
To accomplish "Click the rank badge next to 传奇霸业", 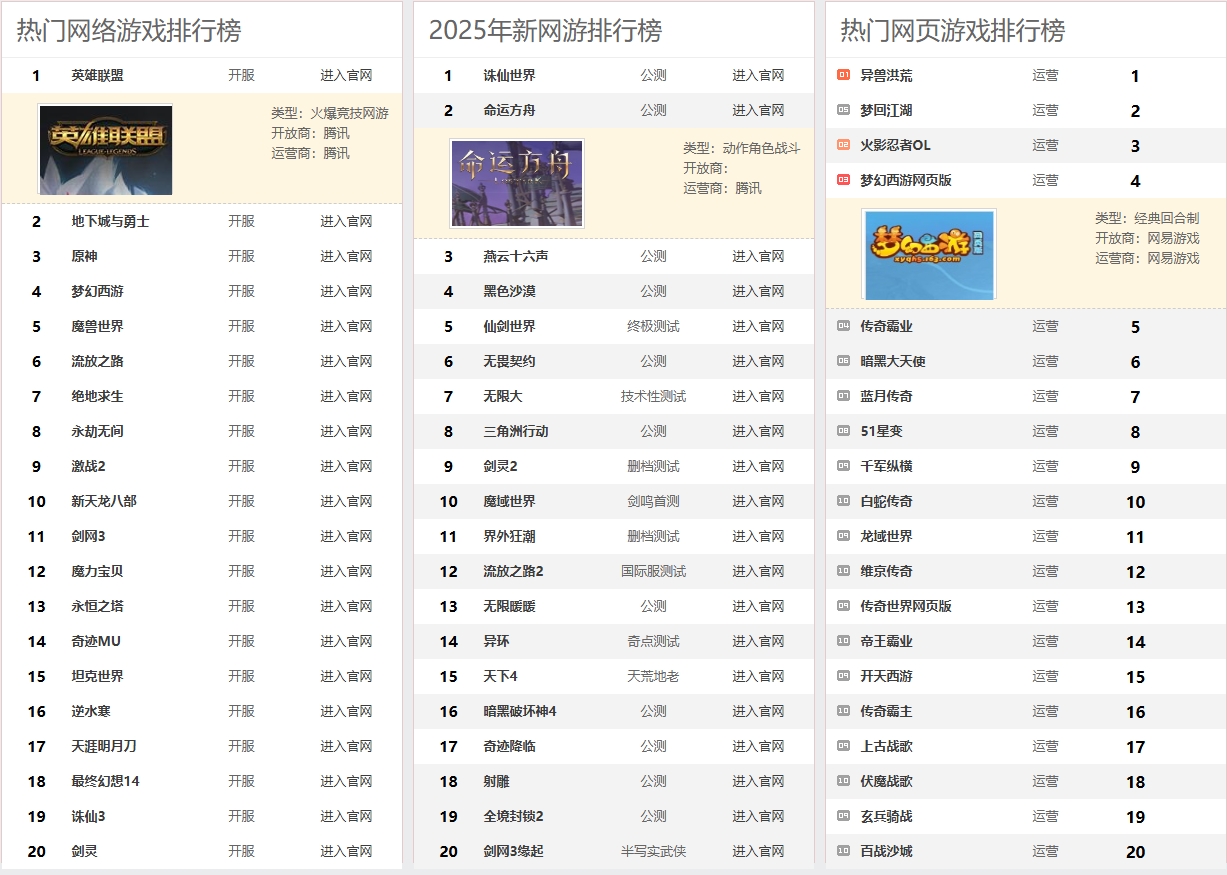I will tap(842, 325).
